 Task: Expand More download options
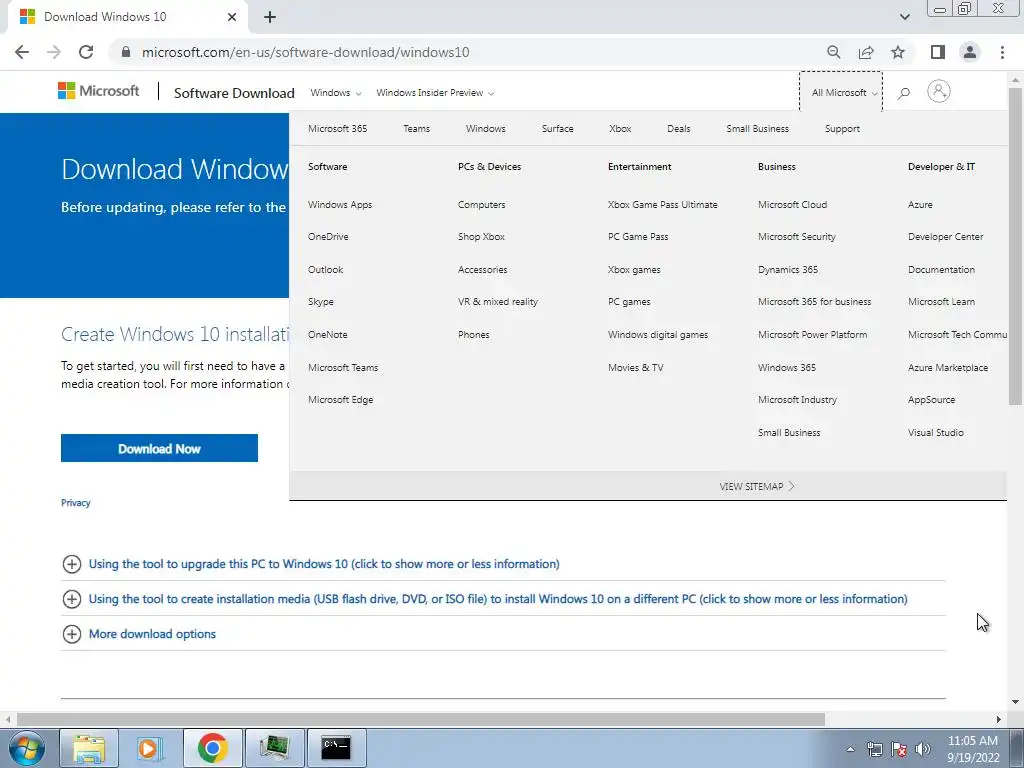coord(138,633)
